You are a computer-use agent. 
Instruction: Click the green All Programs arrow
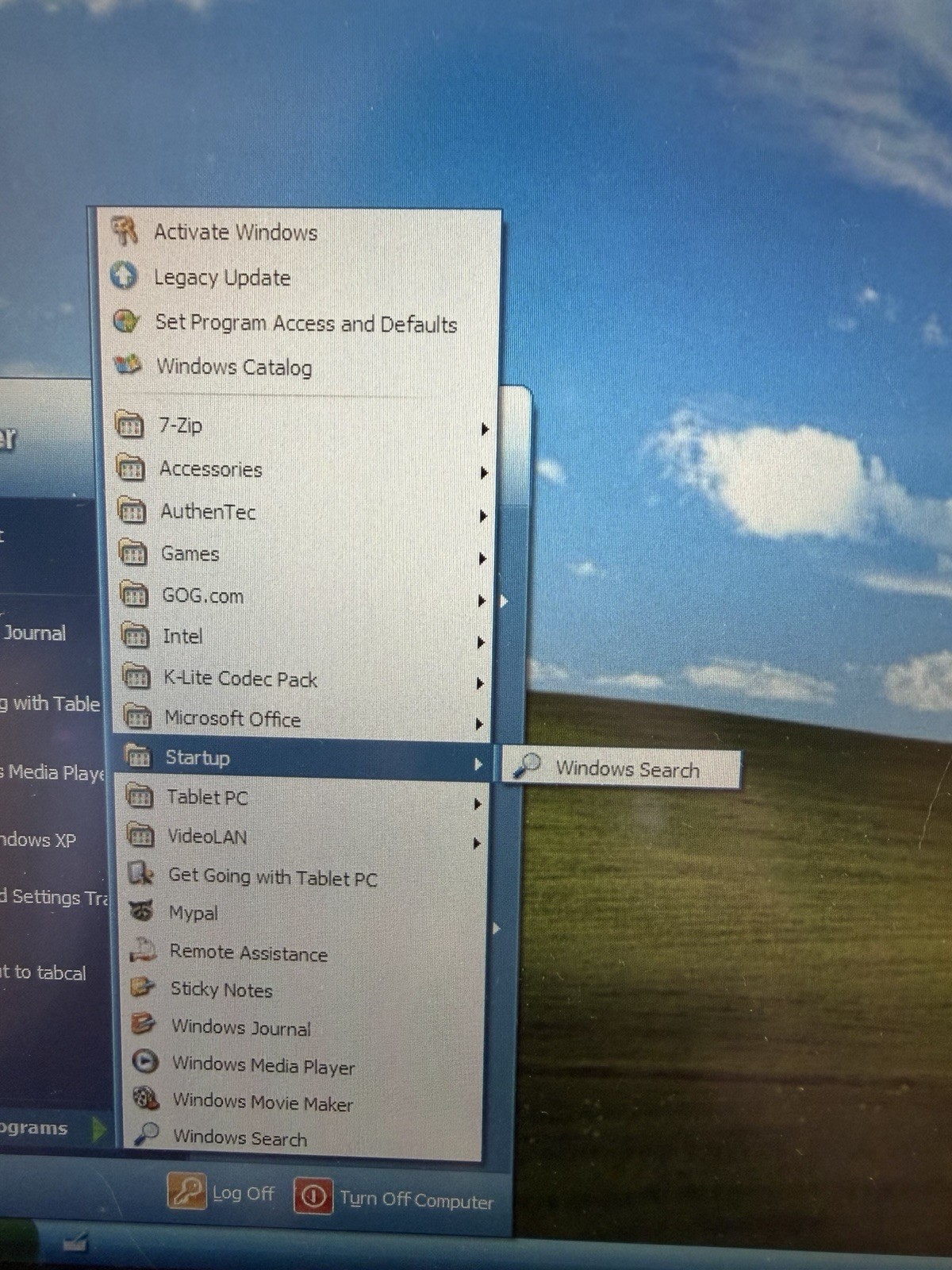[98, 1128]
